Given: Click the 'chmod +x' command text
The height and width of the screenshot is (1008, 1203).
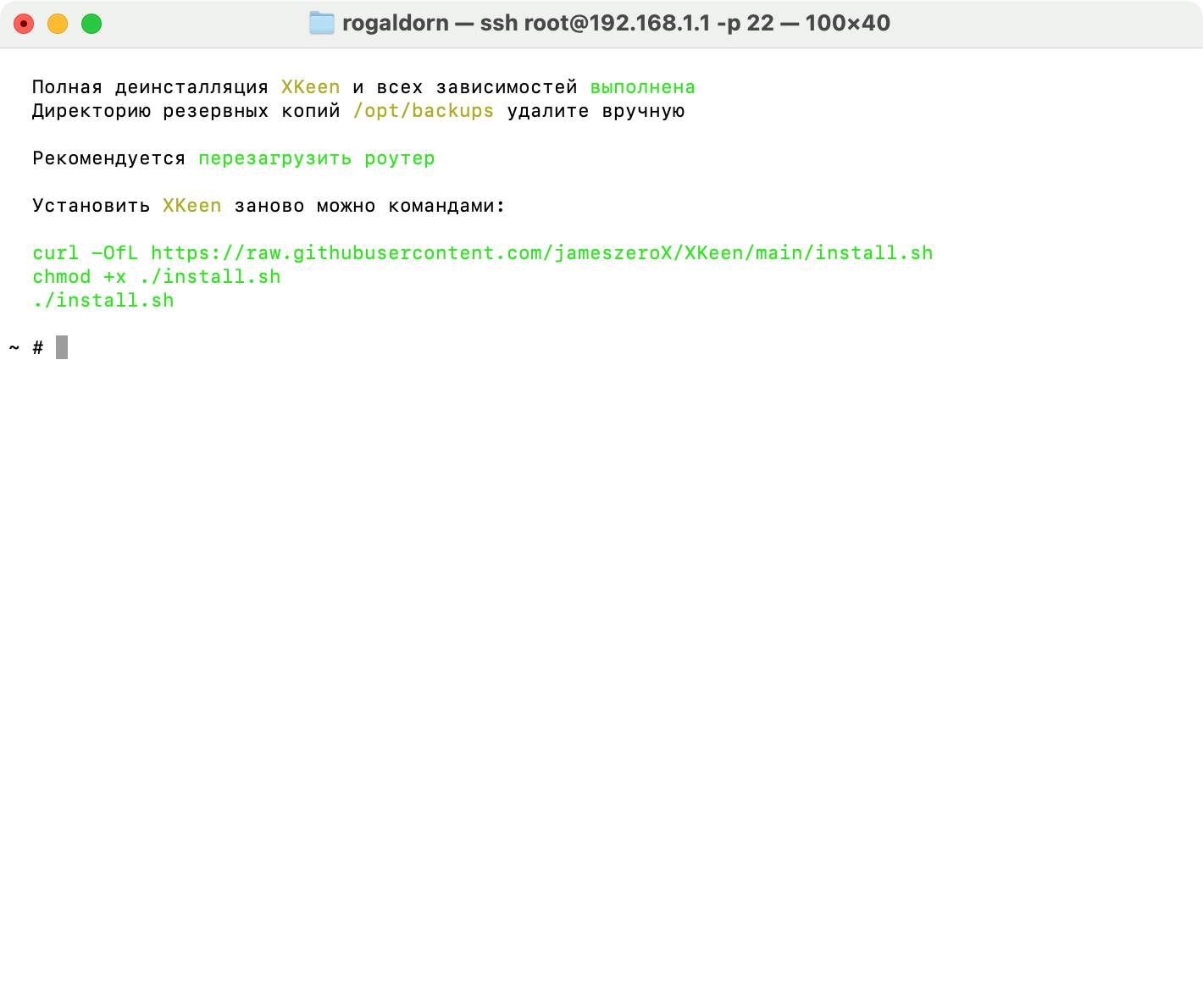Looking at the screenshot, I should pos(79,277).
